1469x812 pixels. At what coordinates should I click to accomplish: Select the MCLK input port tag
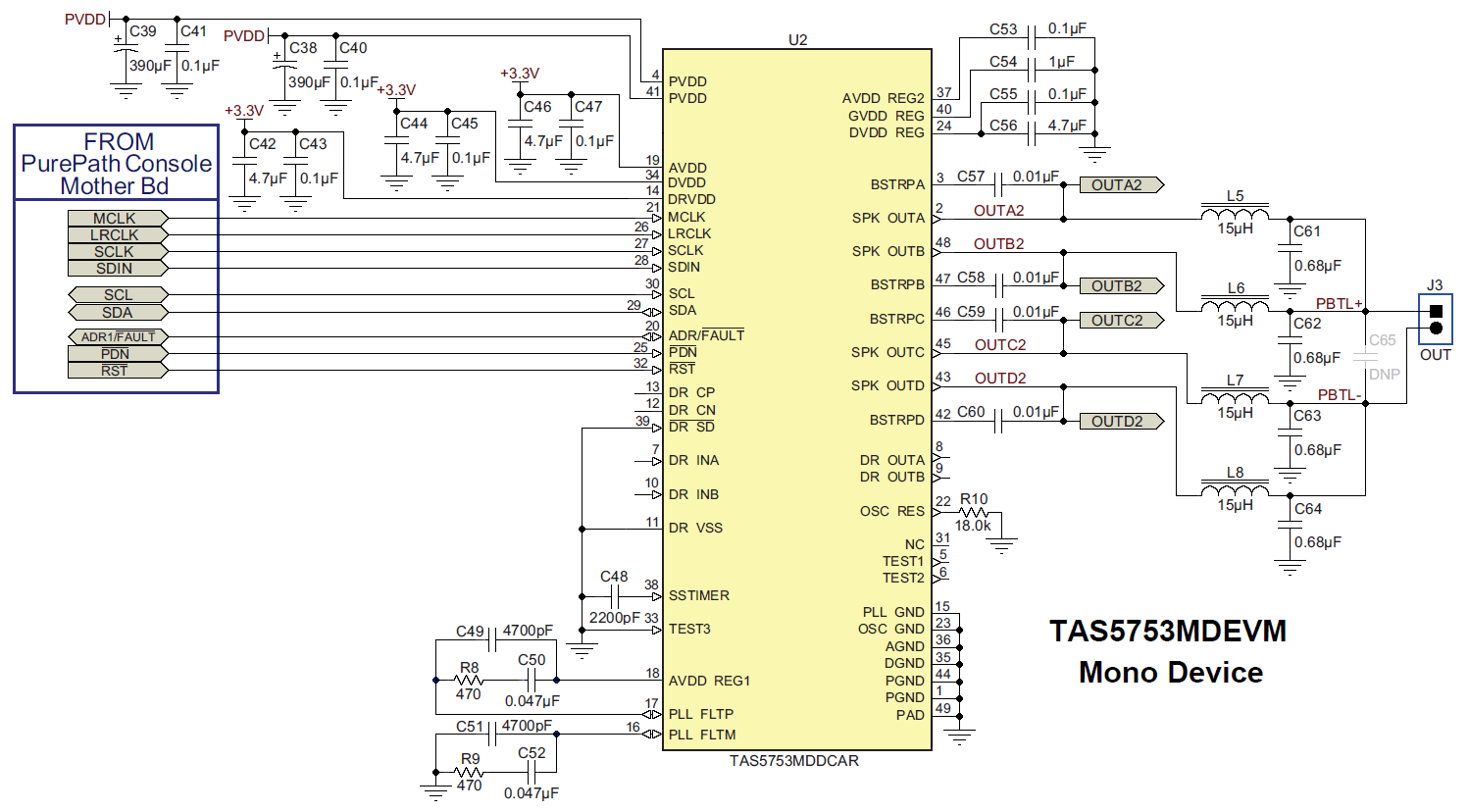(x=117, y=218)
